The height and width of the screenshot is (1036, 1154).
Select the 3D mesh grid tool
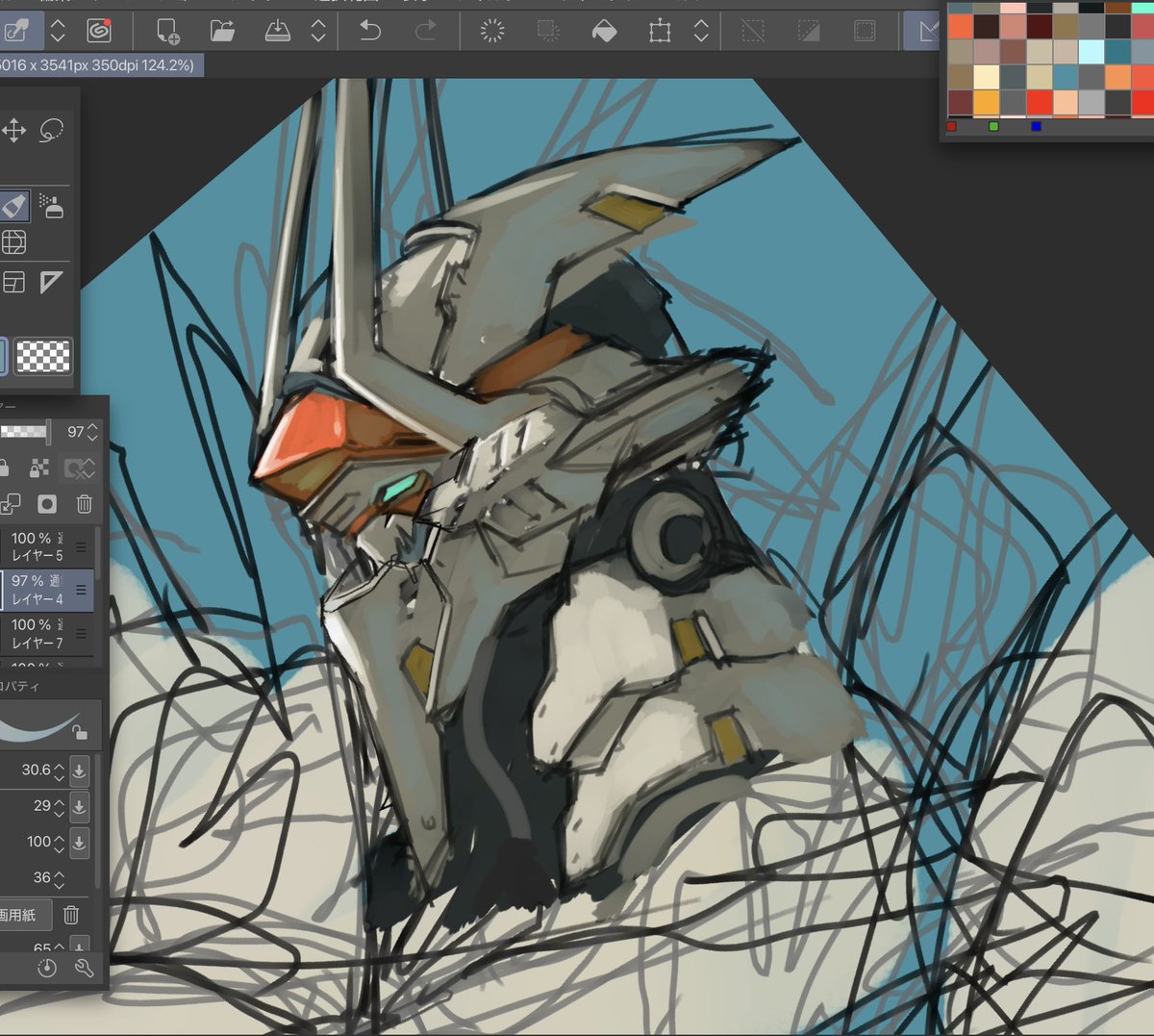tap(13, 240)
